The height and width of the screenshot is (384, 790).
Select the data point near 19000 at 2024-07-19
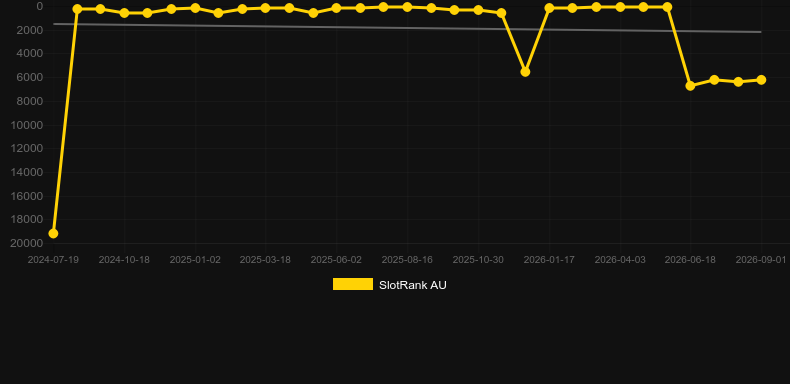53,233
